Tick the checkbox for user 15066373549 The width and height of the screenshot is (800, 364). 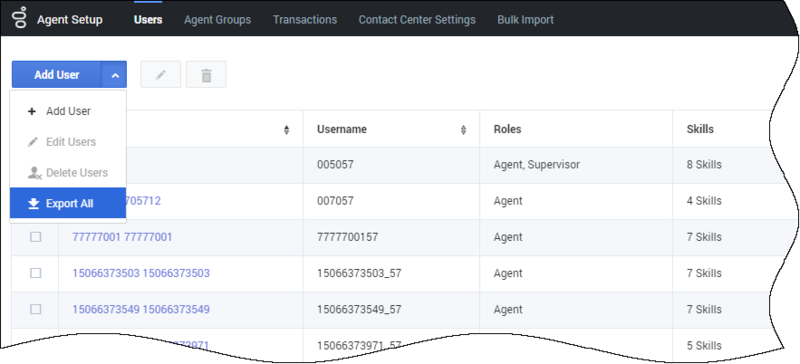(35, 309)
